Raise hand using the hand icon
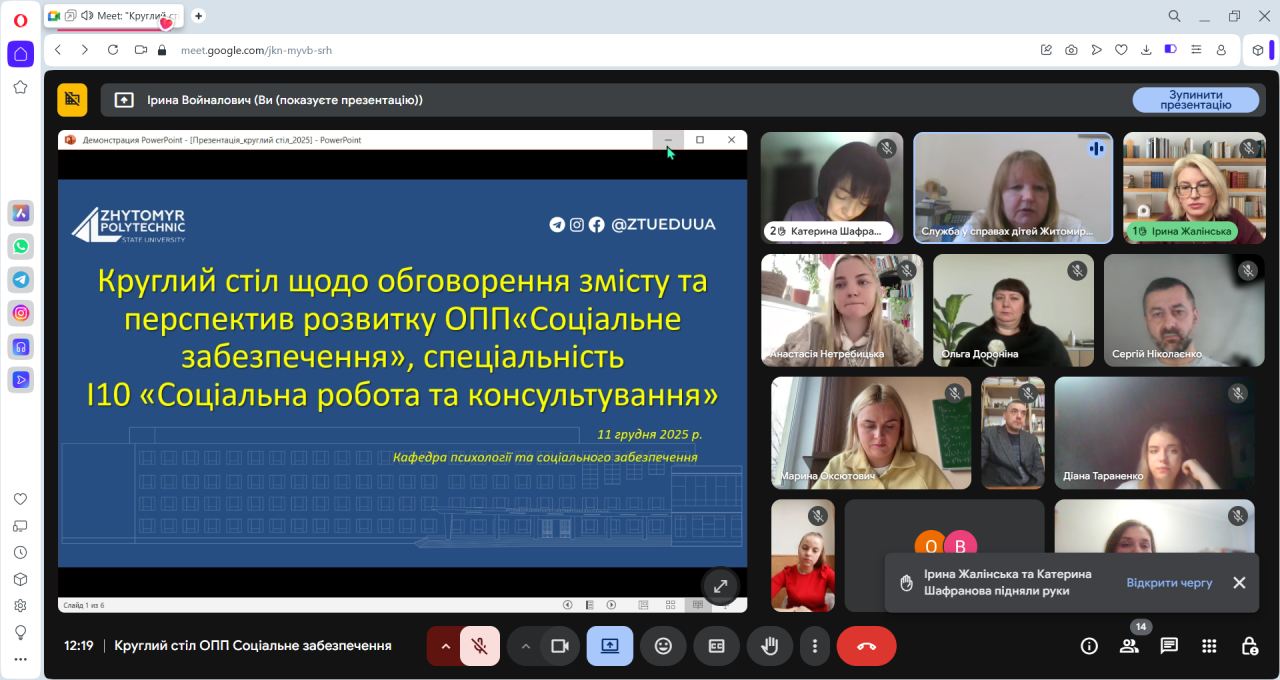Image resolution: width=1280 pixels, height=680 pixels. (x=769, y=646)
